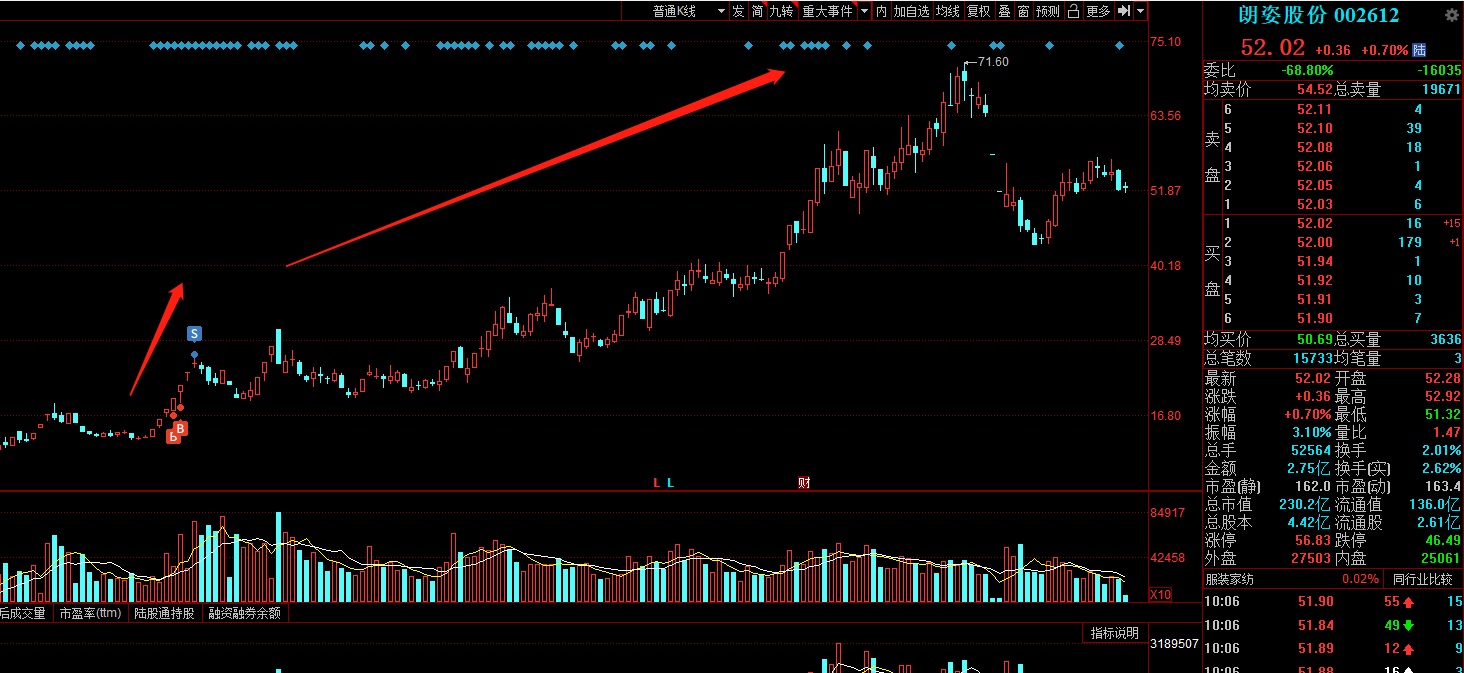
Task: Switch to 陆股通持股 indicator tab
Action: (x=165, y=613)
